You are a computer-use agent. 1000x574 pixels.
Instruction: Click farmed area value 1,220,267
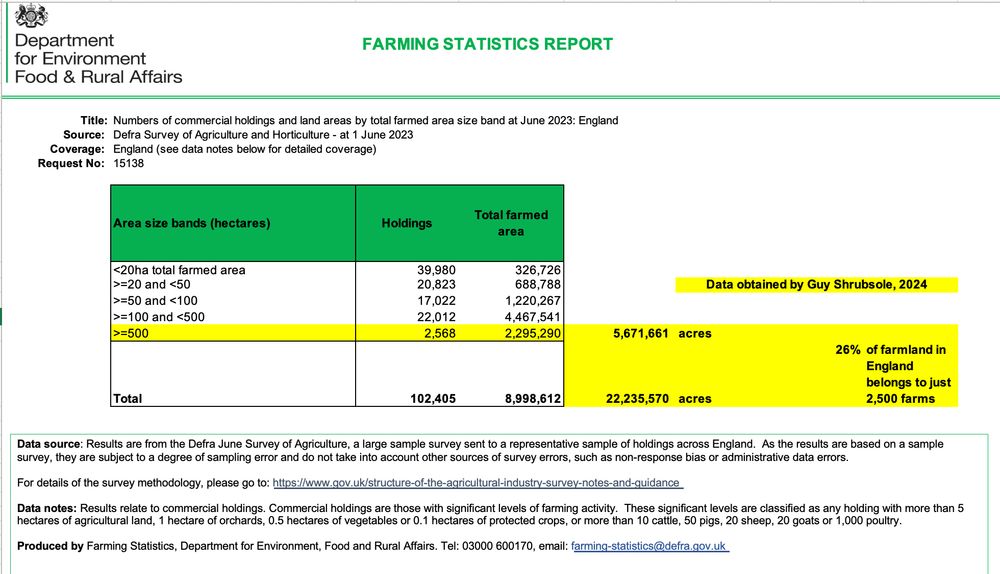pos(533,300)
